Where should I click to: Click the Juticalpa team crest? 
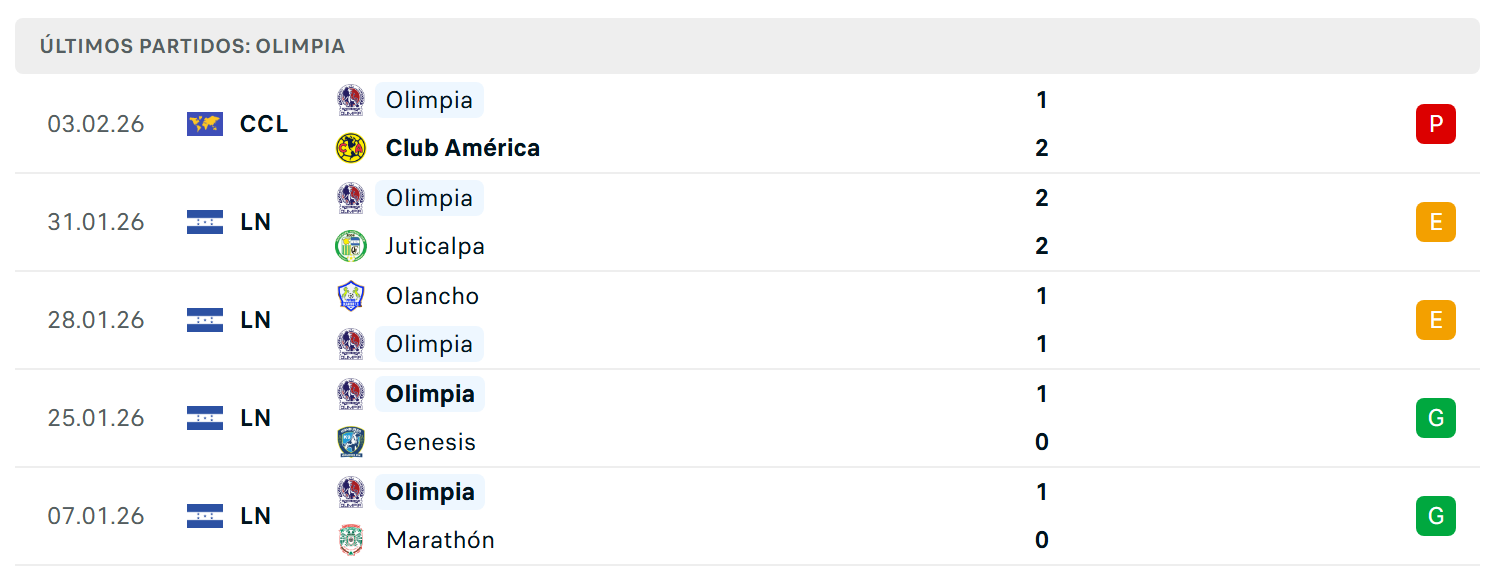click(351, 246)
